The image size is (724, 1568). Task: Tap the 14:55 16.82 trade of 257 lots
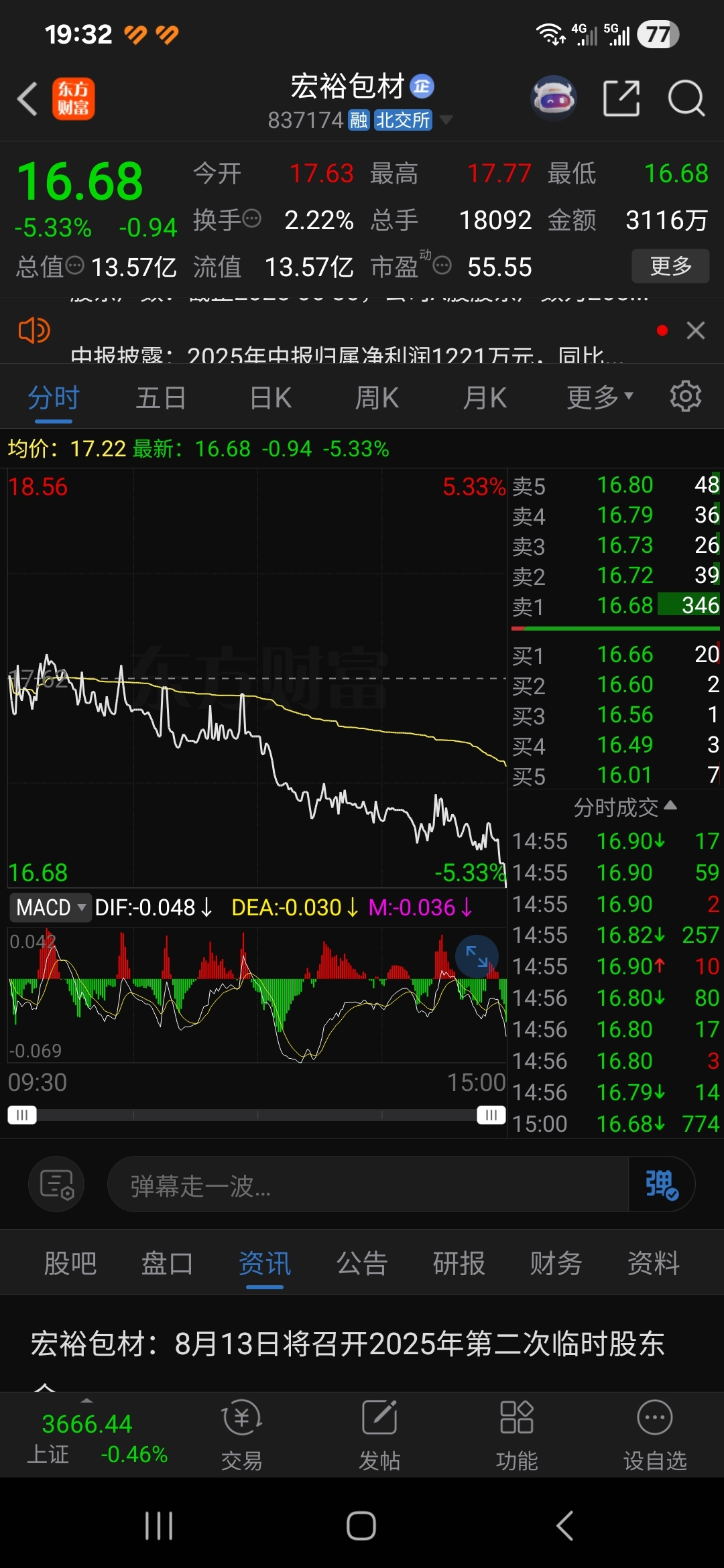click(x=615, y=935)
